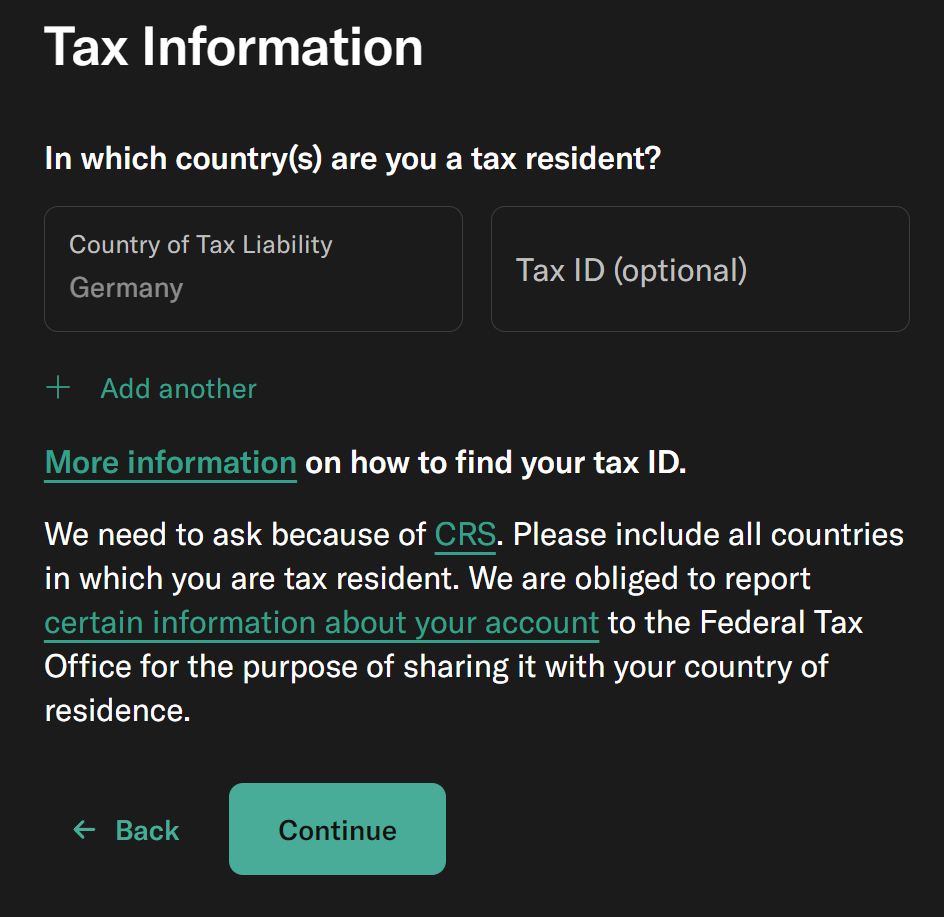The image size is (944, 917).
Task: Click the "We need to ask because of" text
Action: tap(235, 535)
